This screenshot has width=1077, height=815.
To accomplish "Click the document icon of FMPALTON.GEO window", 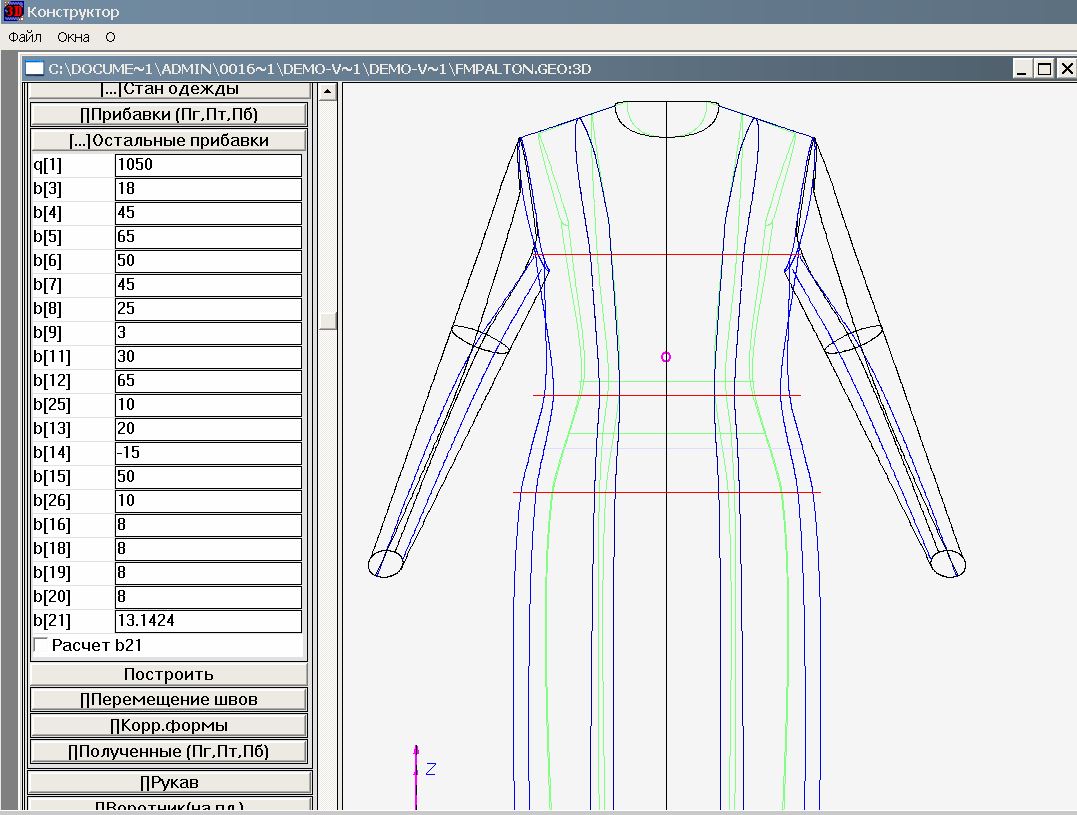I will 35,69.
